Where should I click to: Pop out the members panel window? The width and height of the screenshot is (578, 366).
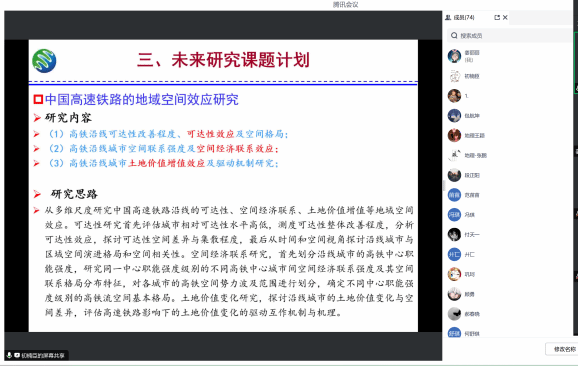coord(497,17)
